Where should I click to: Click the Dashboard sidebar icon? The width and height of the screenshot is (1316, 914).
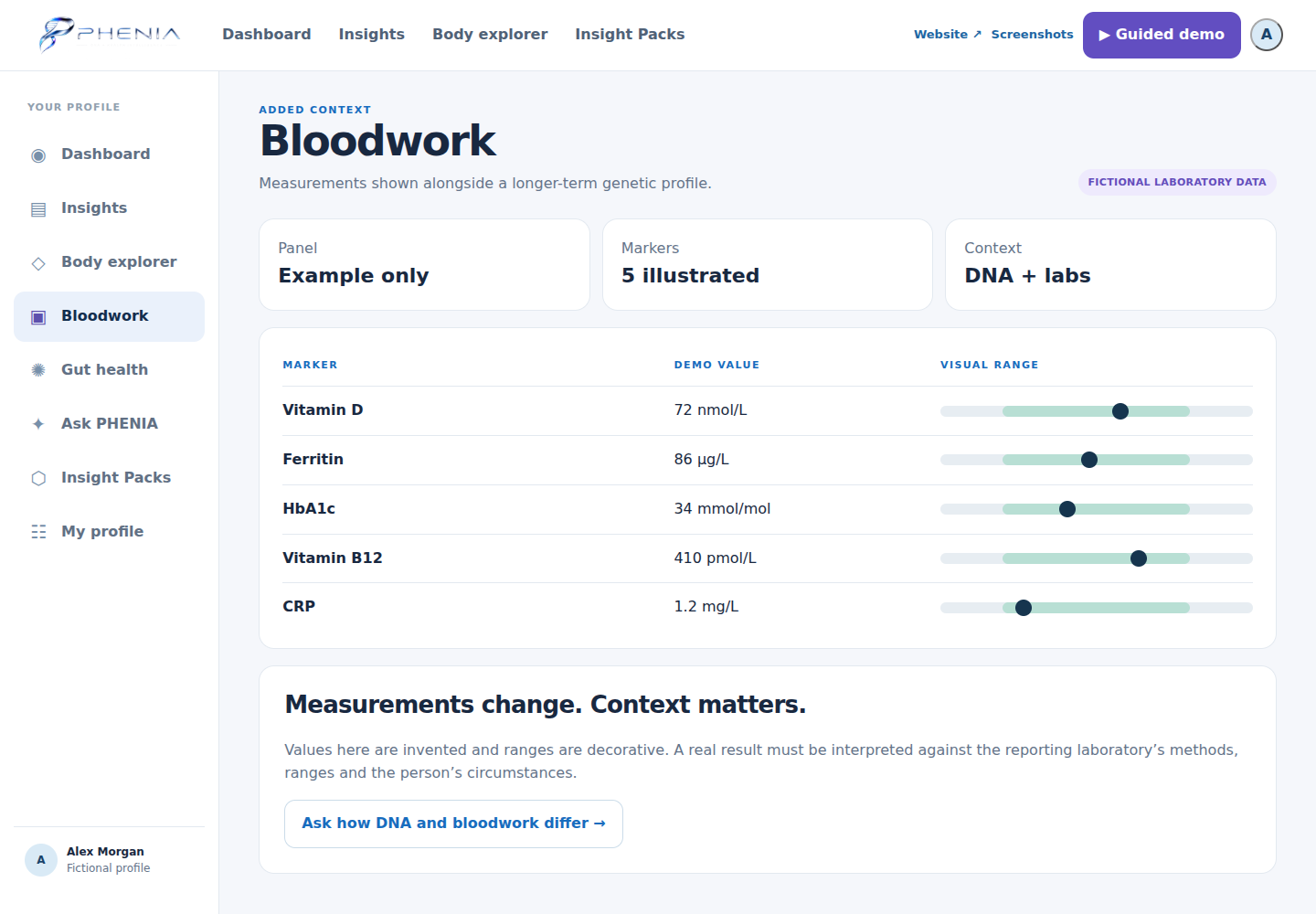(x=38, y=155)
